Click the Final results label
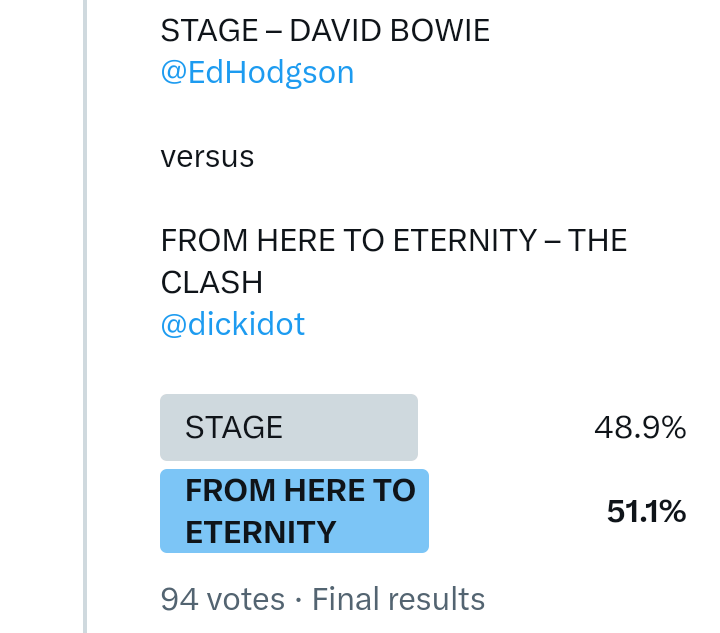This screenshot has width=720, height=633. [398, 599]
